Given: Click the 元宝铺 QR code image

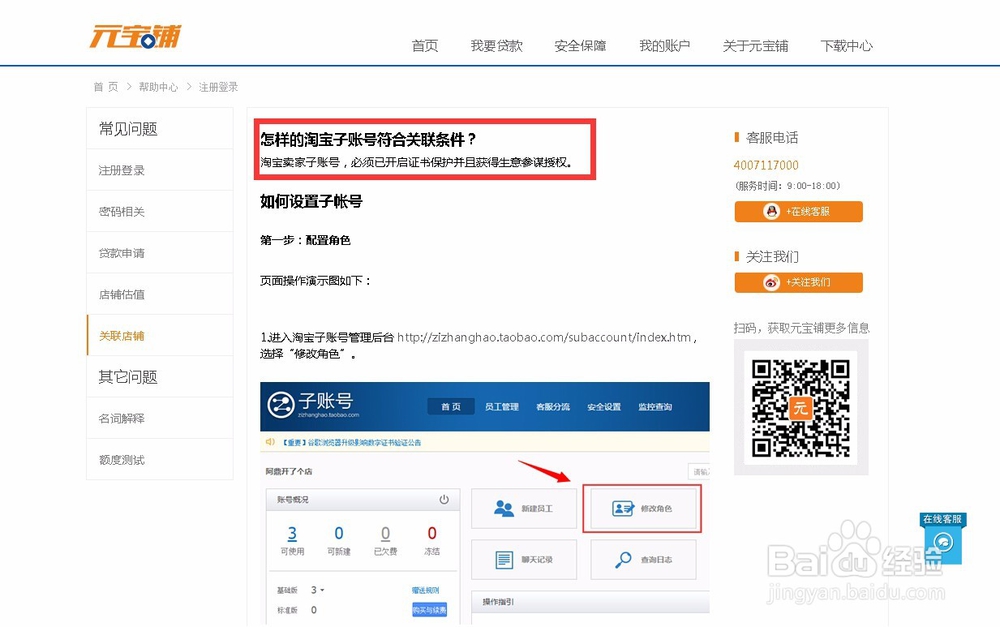Looking at the screenshot, I should click(x=801, y=408).
